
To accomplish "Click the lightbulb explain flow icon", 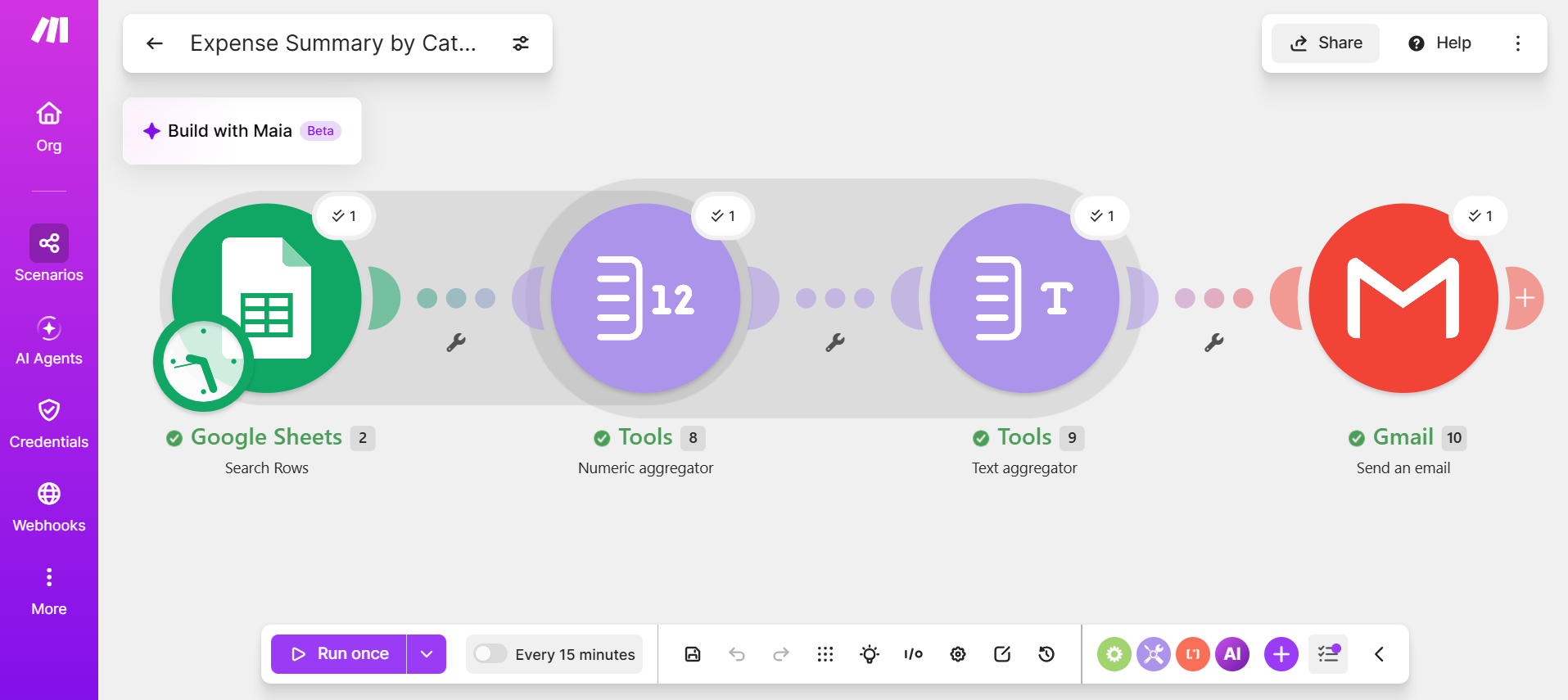I will pos(870,654).
